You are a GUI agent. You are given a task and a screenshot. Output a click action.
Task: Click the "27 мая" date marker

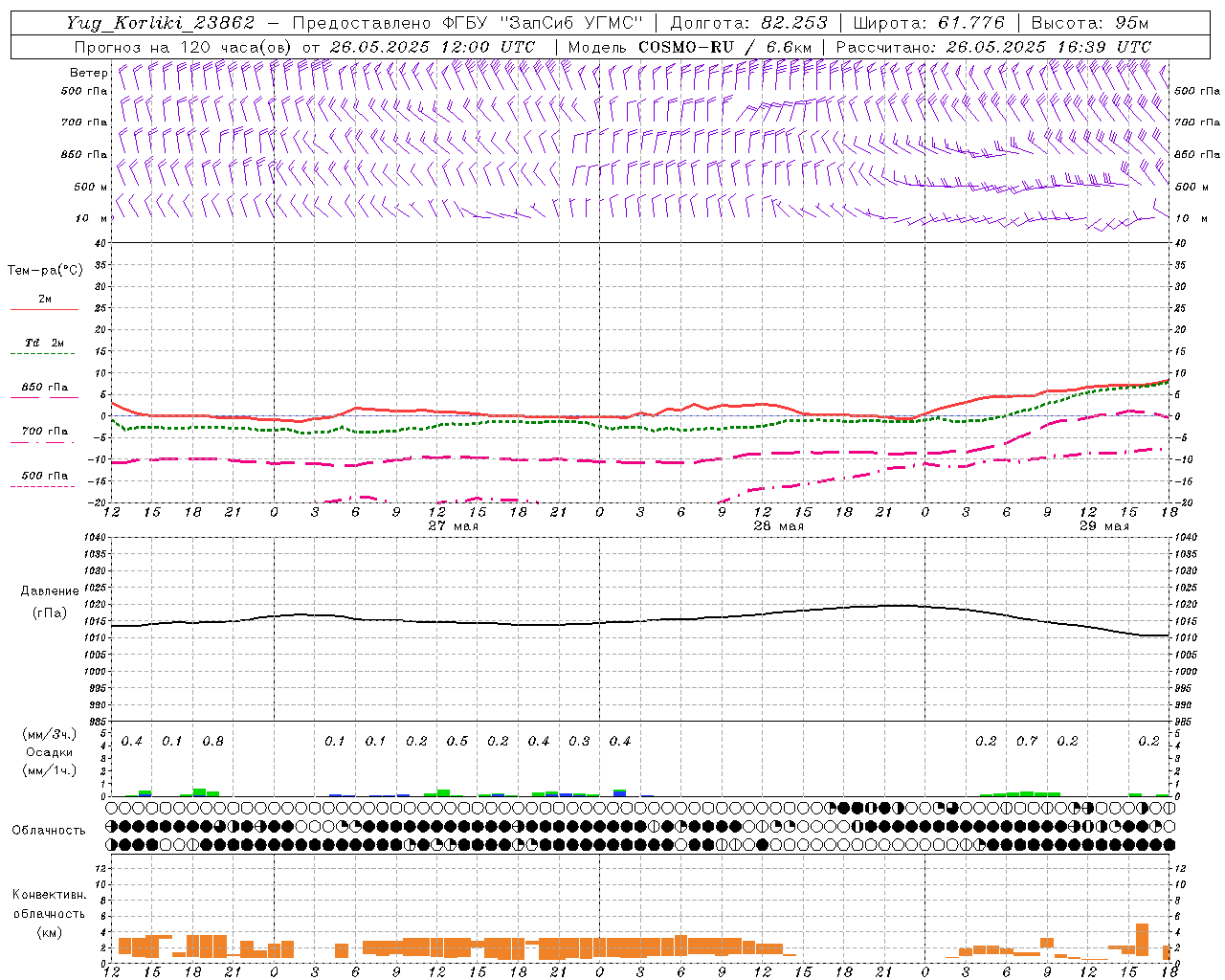454,526
